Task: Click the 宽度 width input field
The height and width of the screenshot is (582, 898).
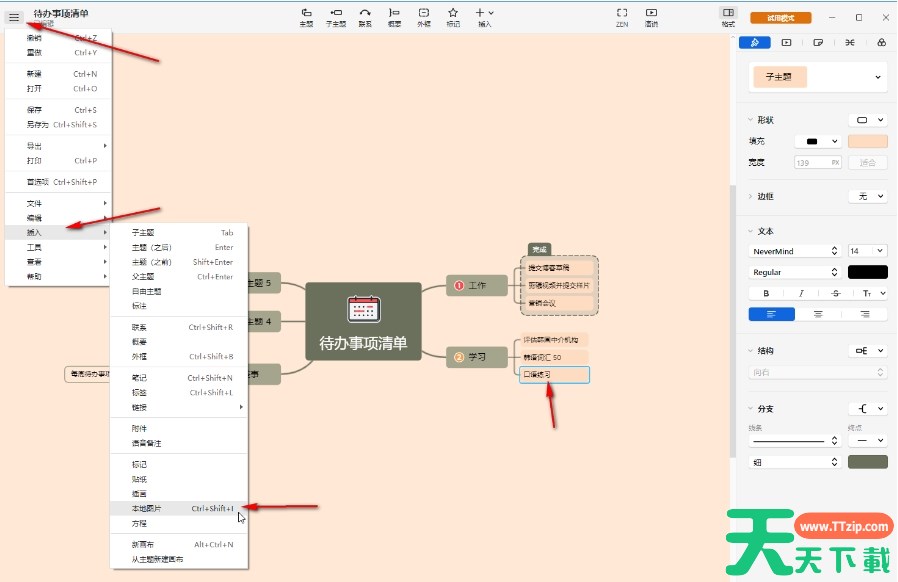Action: pyautogui.click(x=817, y=162)
